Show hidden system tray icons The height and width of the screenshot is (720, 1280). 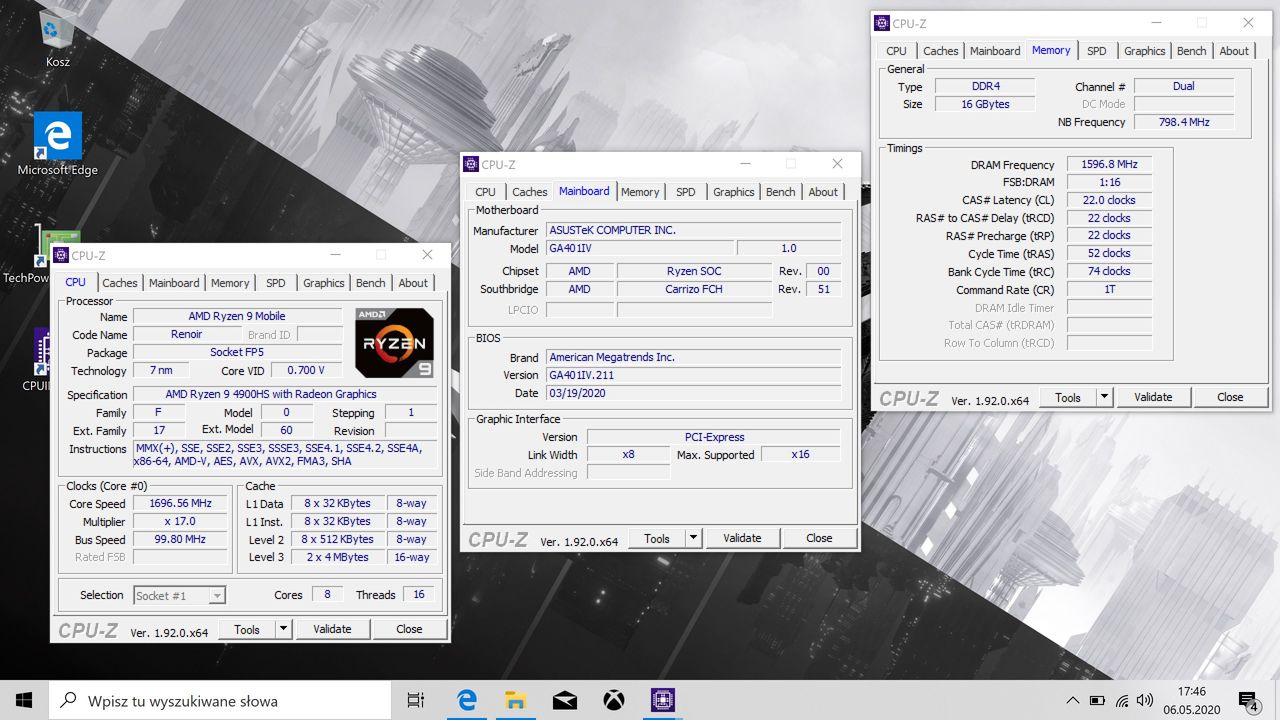(x=1073, y=700)
